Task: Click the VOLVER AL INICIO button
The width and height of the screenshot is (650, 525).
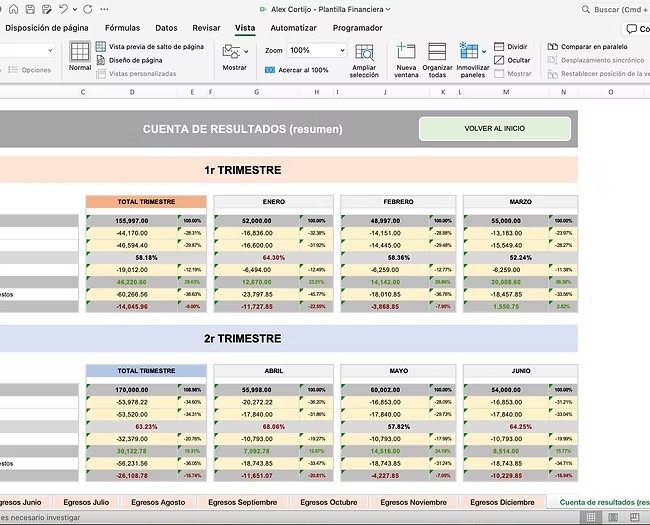Action: (x=495, y=129)
